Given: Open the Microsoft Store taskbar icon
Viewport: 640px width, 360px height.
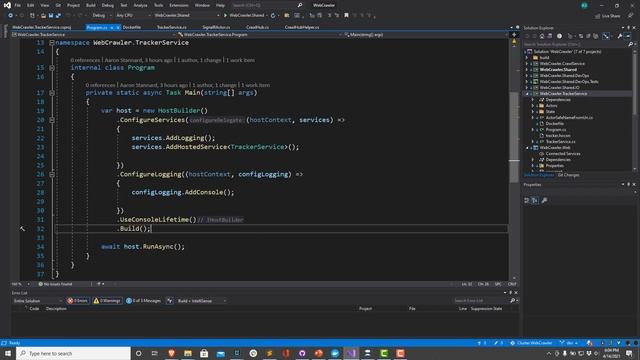Looking at the screenshot, I should (204, 353).
